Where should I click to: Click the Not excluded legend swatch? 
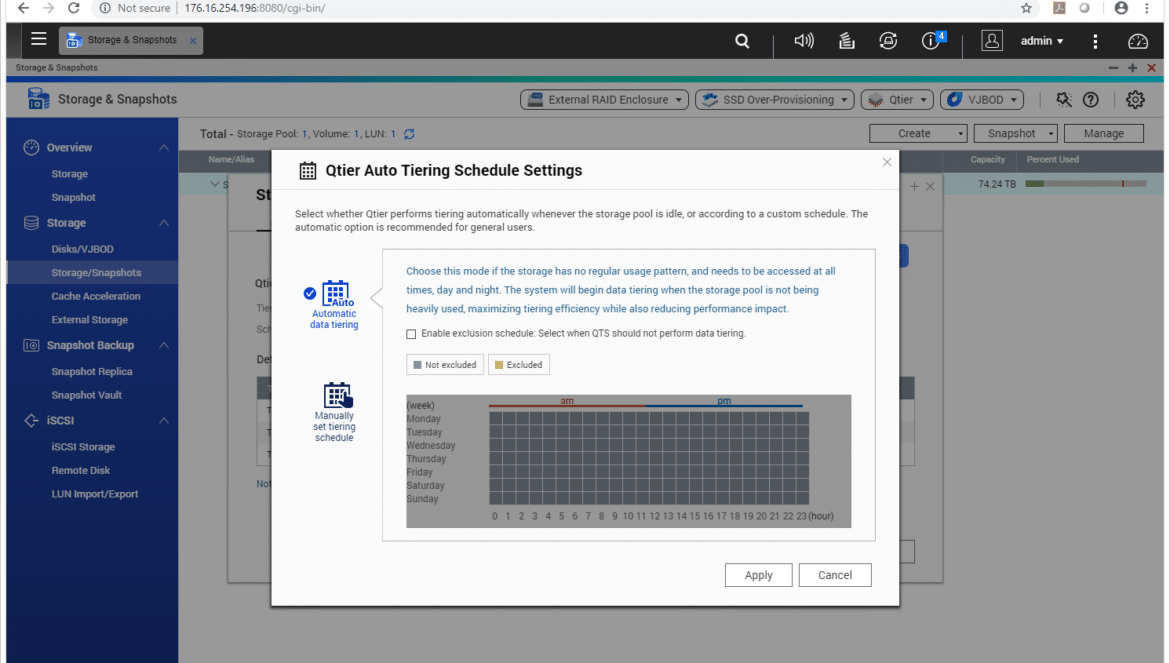417,365
